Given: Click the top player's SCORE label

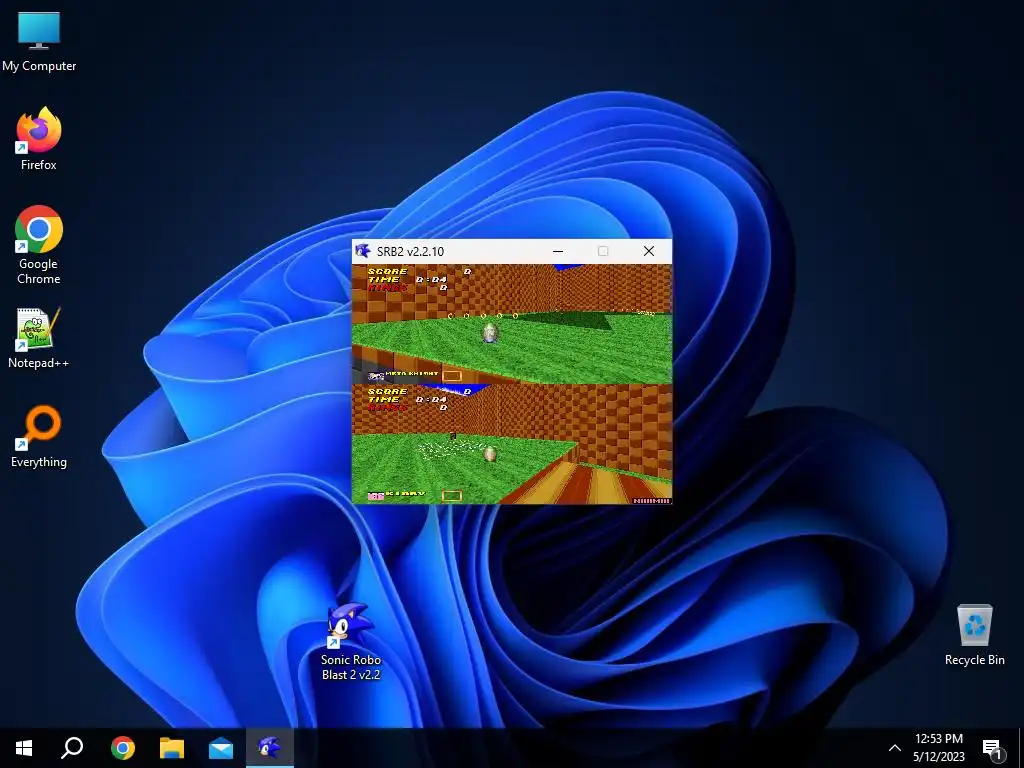Looking at the screenshot, I should point(387,271).
